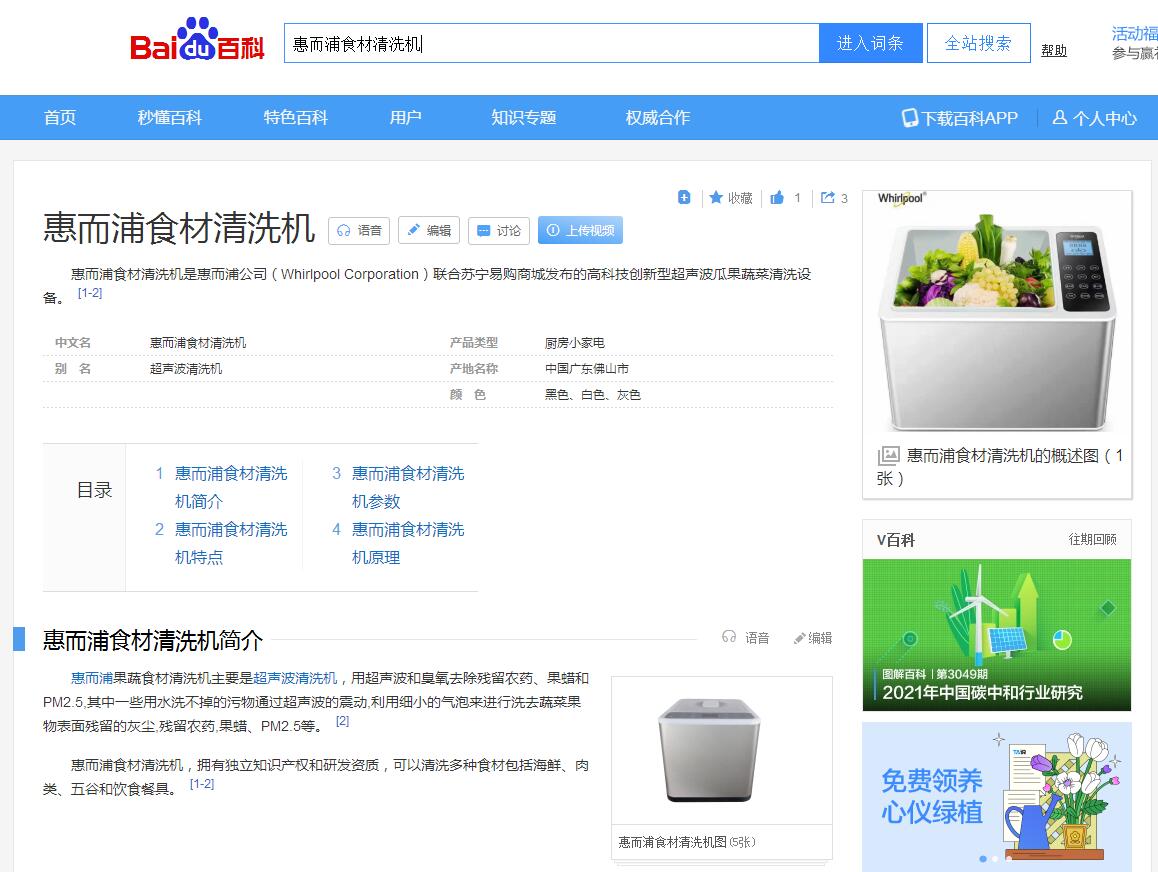Open 秒懂百科 menu item

(169, 117)
